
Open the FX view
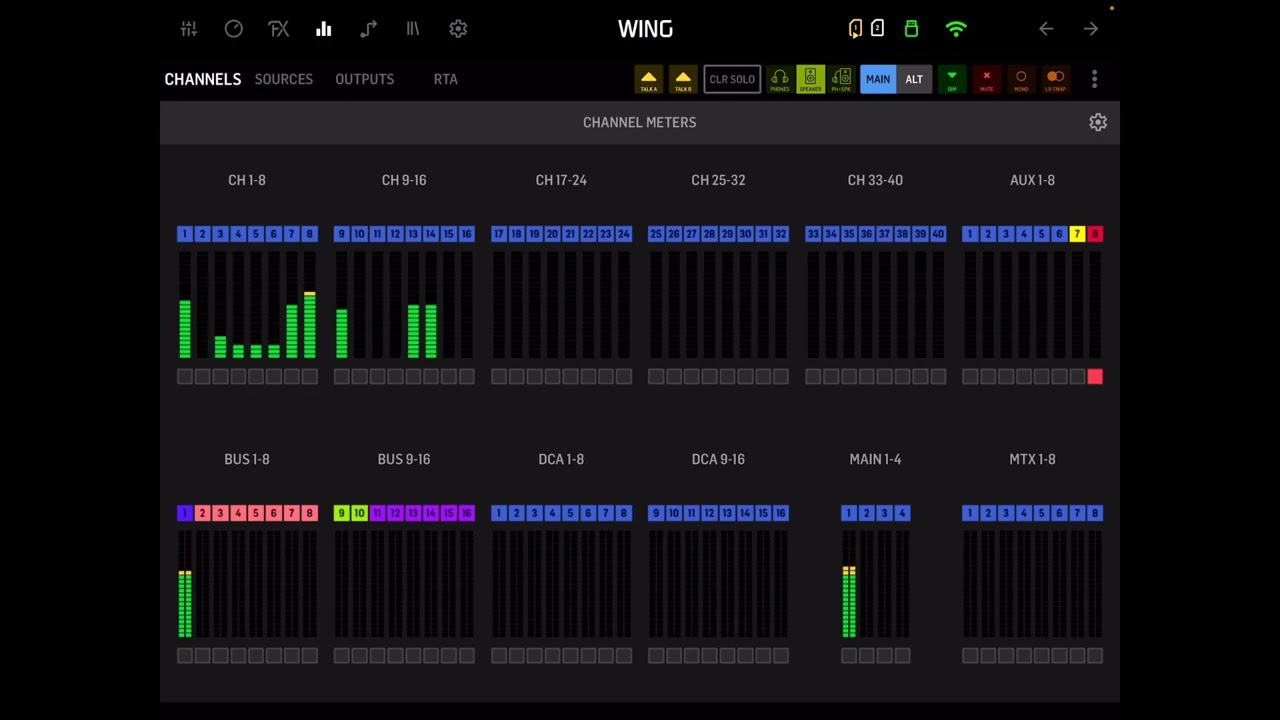click(x=278, y=29)
